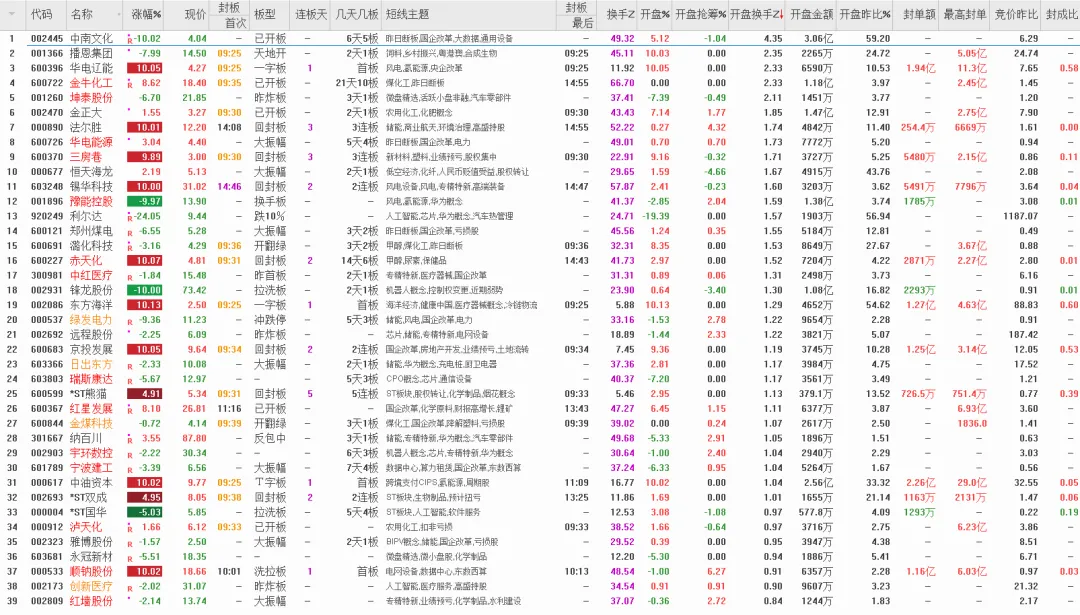Screen dimensions: 1080x615
Task: Select stock 中南文化 in row 1
Action: click(91, 39)
